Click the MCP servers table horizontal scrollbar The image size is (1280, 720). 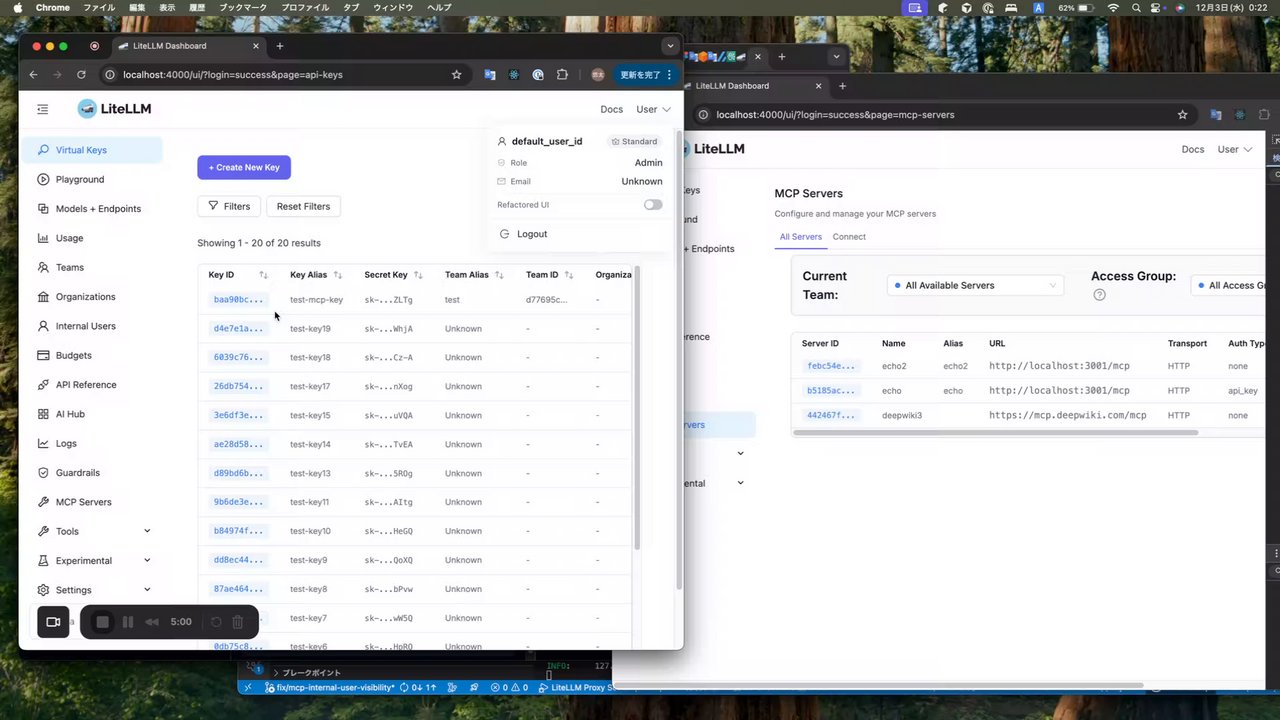[x=996, y=433]
